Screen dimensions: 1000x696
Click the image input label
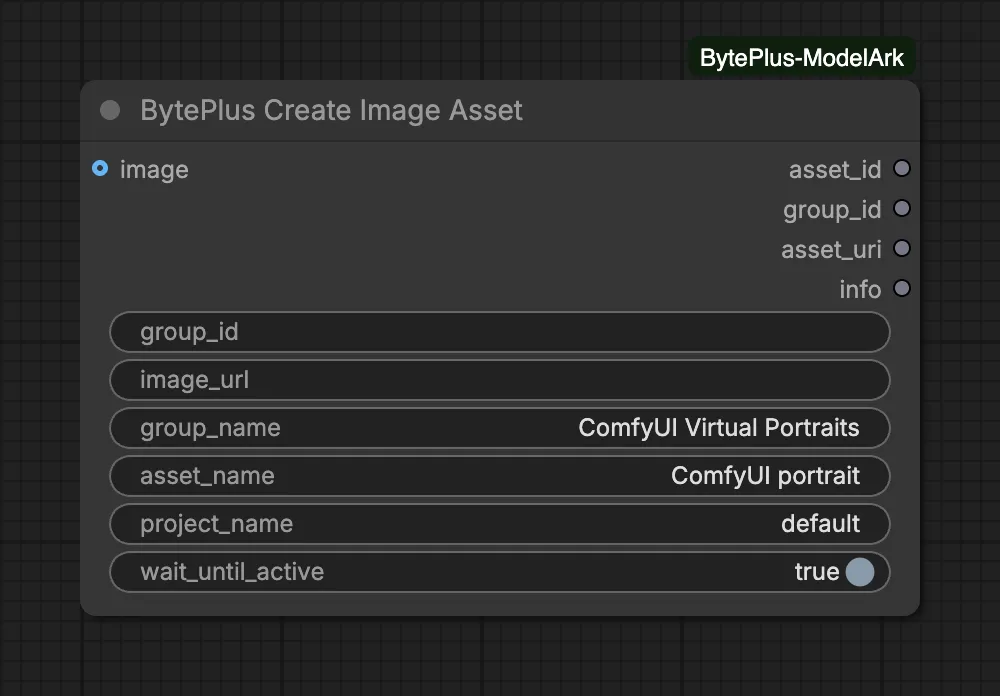tap(154, 170)
